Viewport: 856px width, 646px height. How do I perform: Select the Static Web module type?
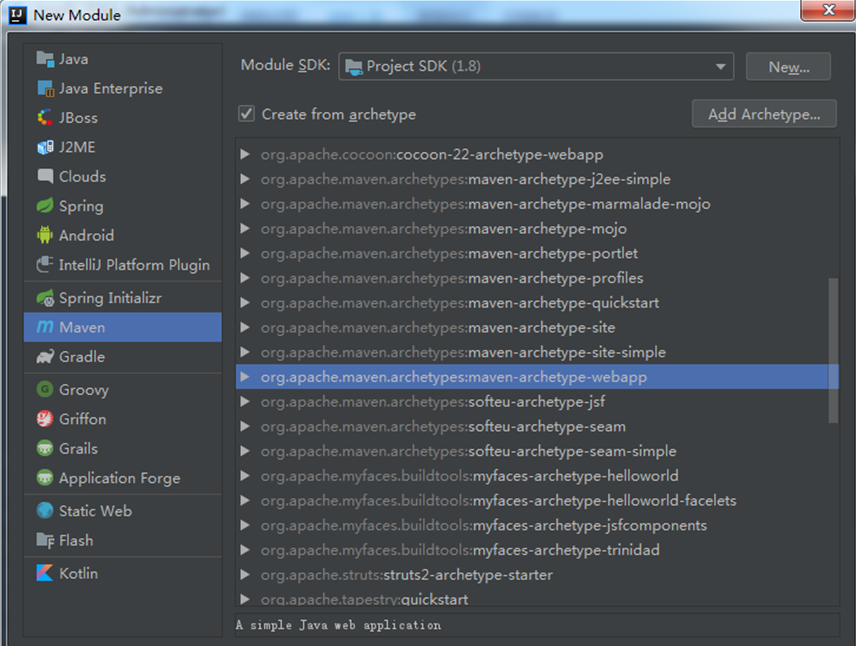coord(123,511)
